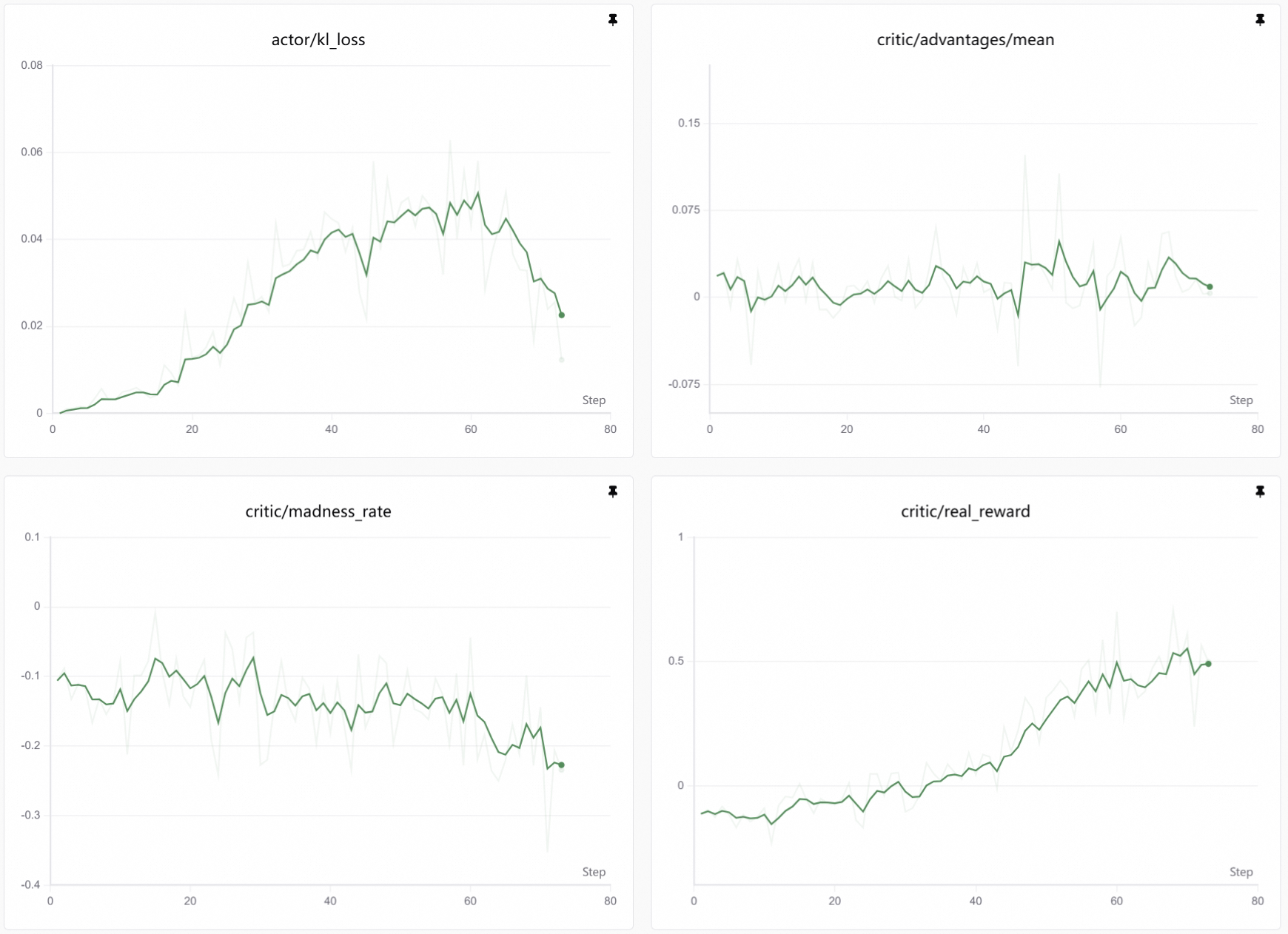The image size is (1288, 934).
Task: Click the Step label in critic/advantages/mean chart
Action: point(1241,400)
